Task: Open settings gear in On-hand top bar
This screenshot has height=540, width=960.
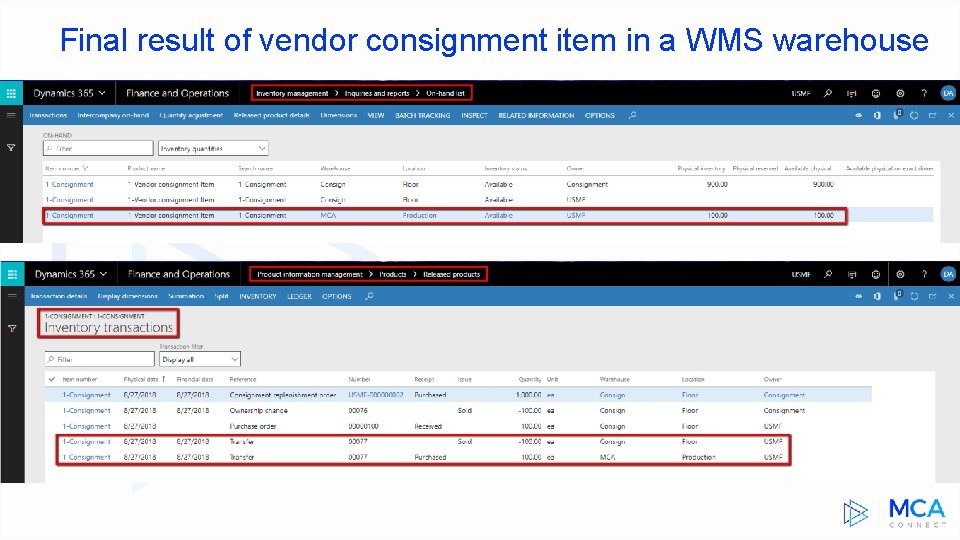Action: point(900,93)
